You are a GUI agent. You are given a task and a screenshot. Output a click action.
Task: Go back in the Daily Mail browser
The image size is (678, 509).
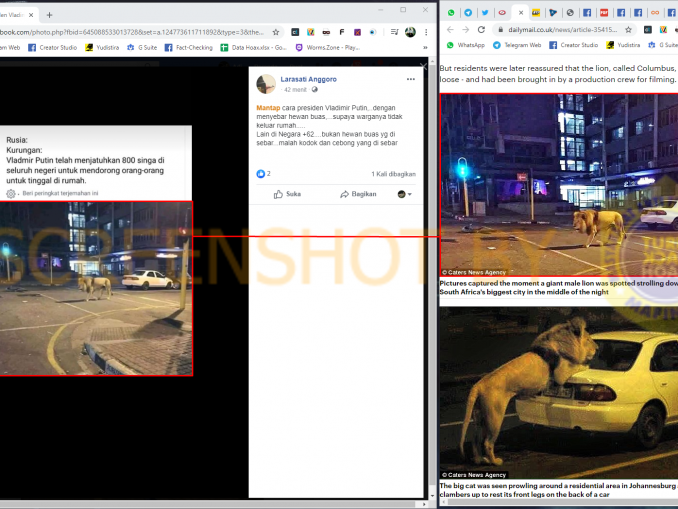[450, 29]
